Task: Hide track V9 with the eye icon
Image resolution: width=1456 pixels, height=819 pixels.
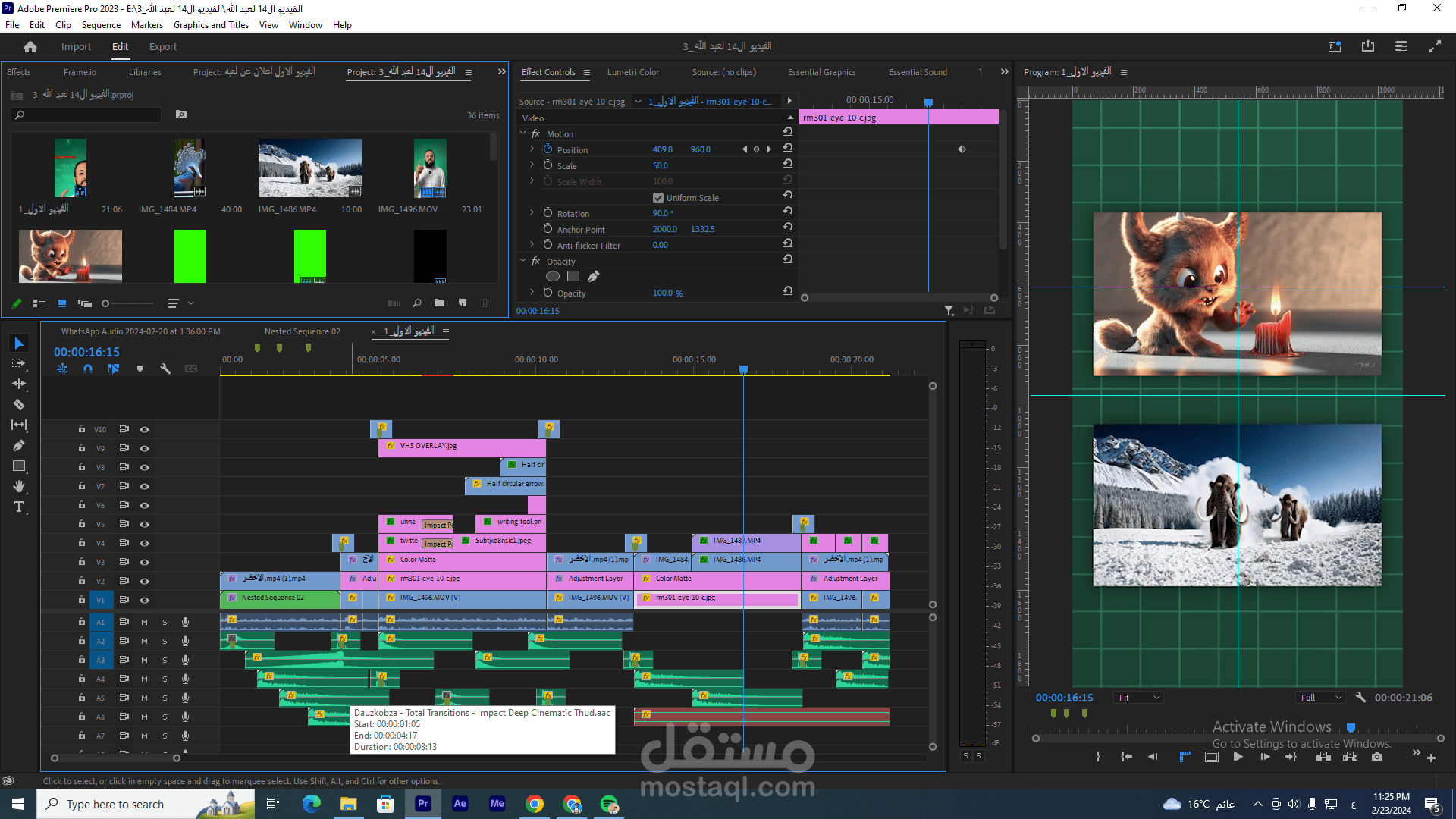Action: tap(144, 449)
